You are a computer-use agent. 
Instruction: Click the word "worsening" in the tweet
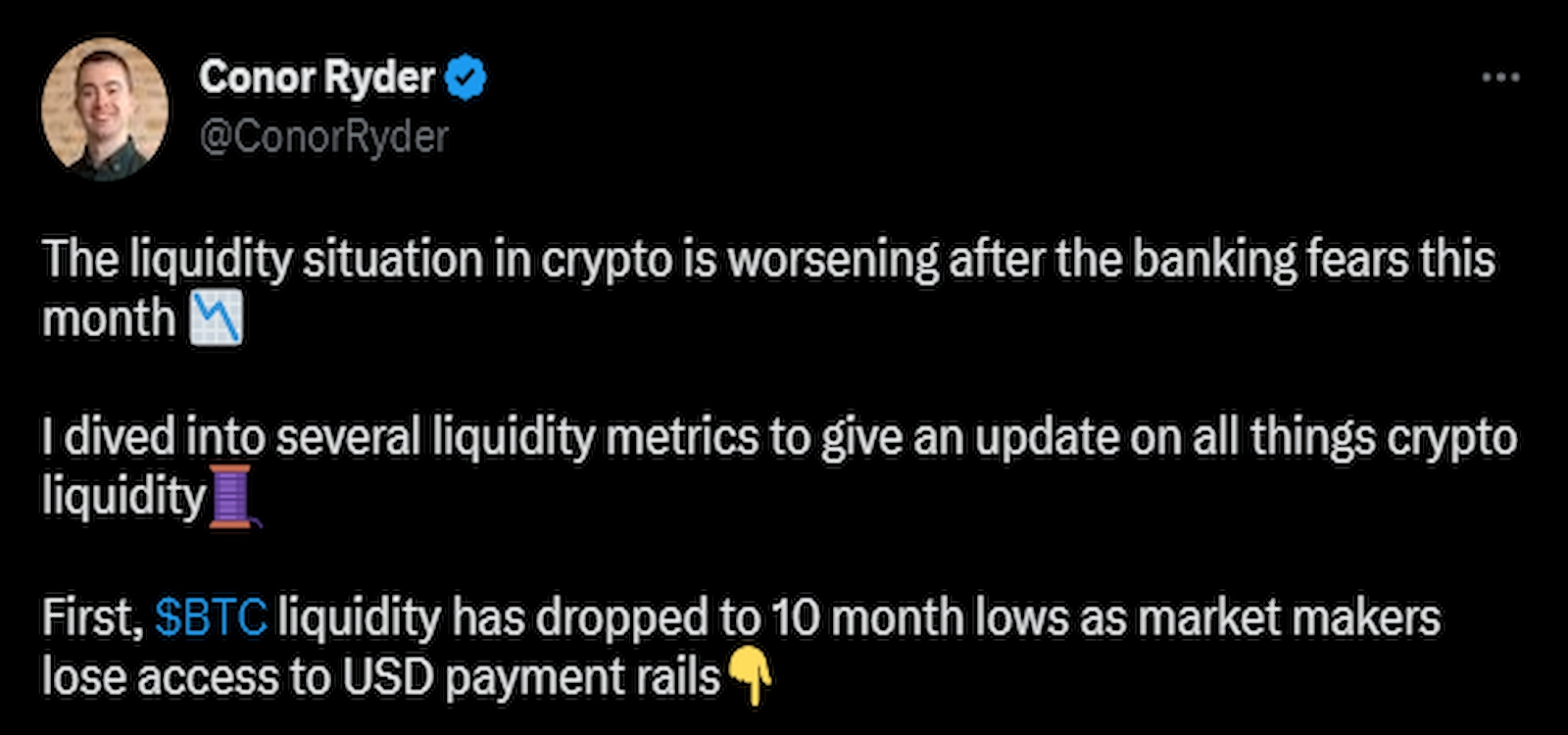[x=832, y=261]
